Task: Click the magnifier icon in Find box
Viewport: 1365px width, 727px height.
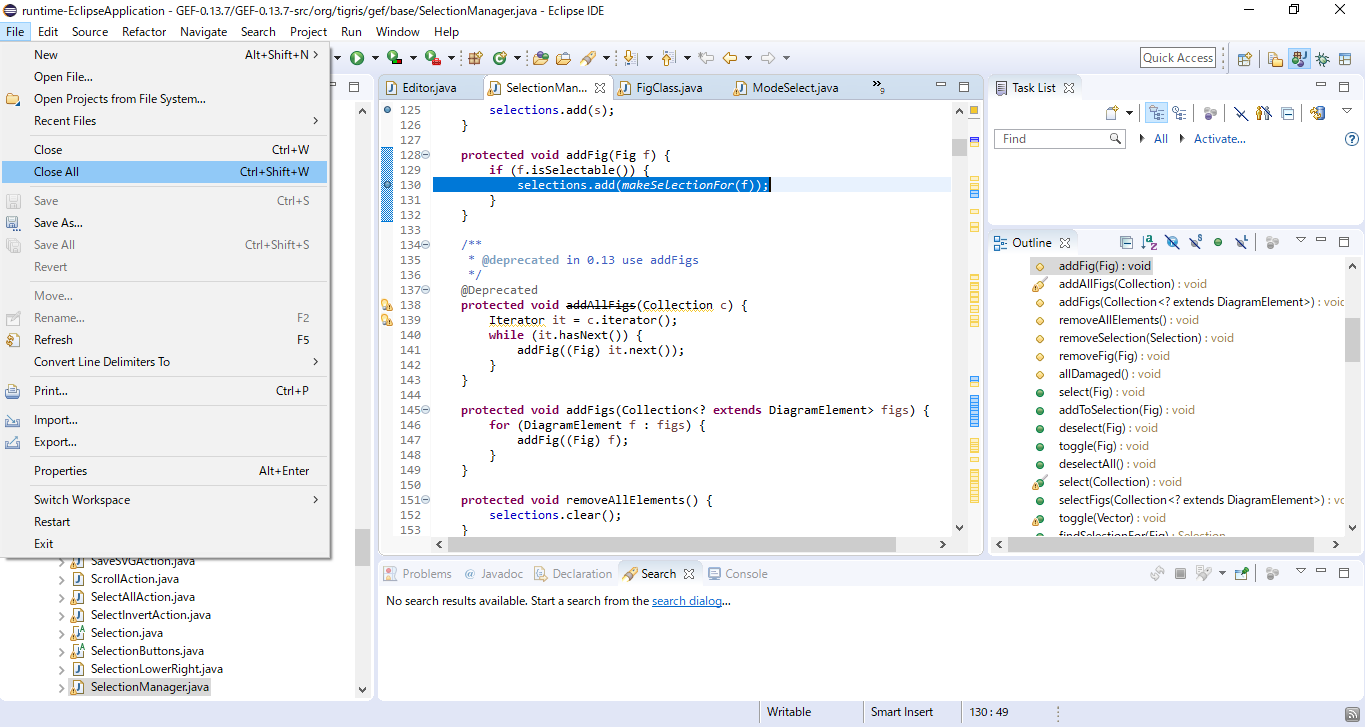Action: 1115,139
